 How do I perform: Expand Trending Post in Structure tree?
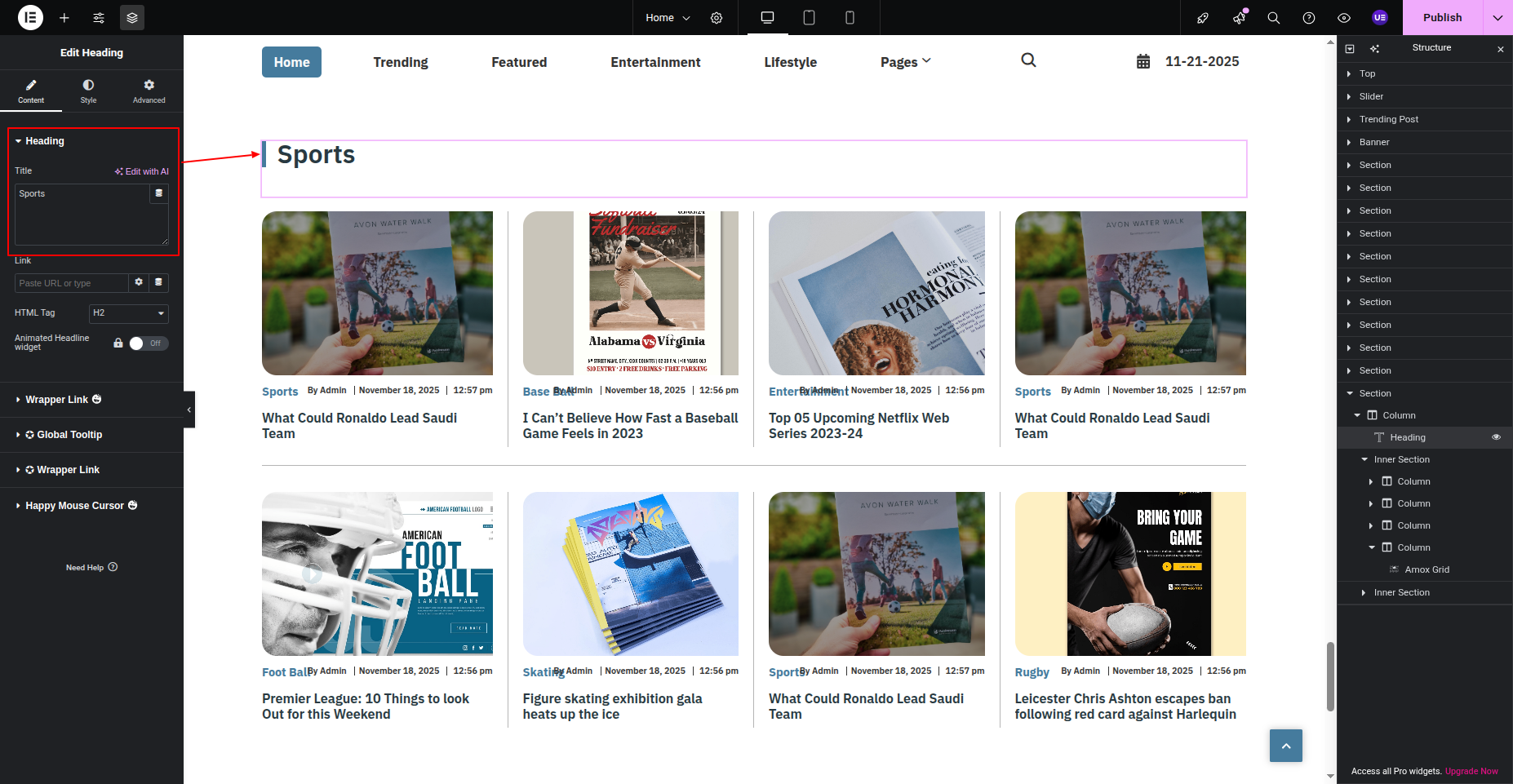click(1349, 119)
